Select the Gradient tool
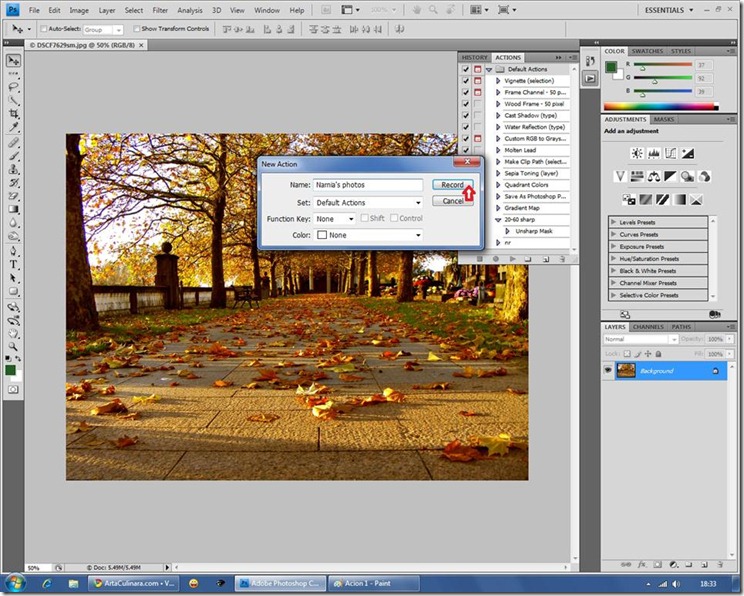 click(x=13, y=209)
